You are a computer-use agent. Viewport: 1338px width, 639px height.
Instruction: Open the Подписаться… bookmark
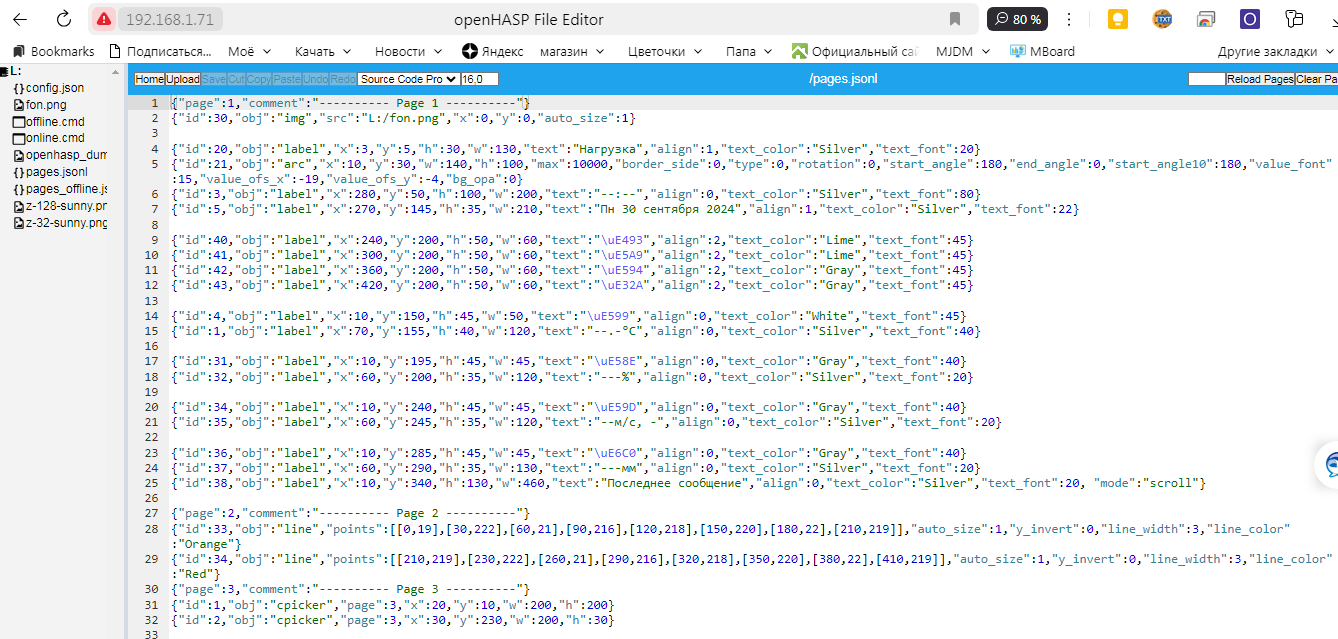(x=160, y=51)
